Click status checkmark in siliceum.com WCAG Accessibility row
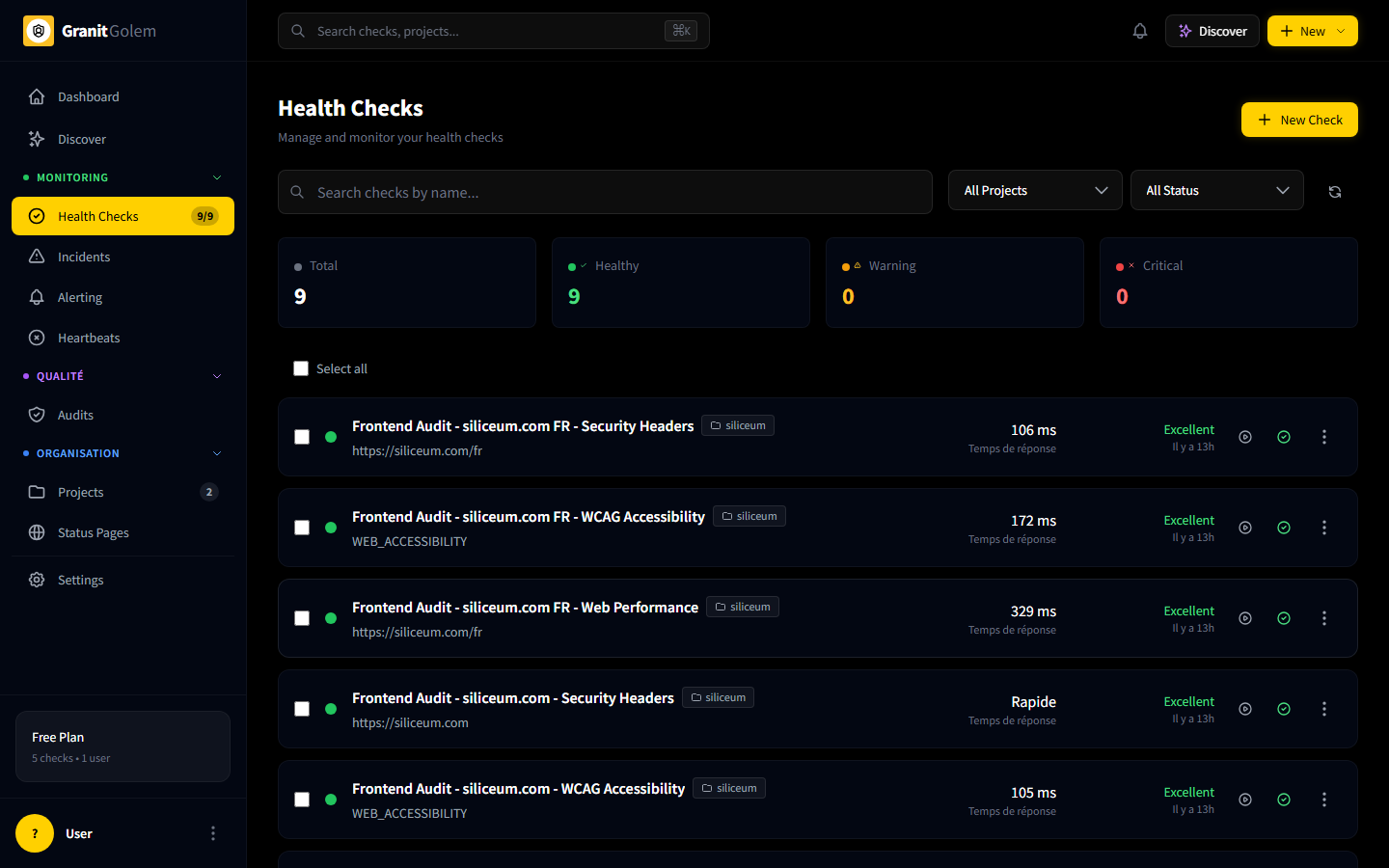The image size is (1389, 868). click(x=1284, y=800)
